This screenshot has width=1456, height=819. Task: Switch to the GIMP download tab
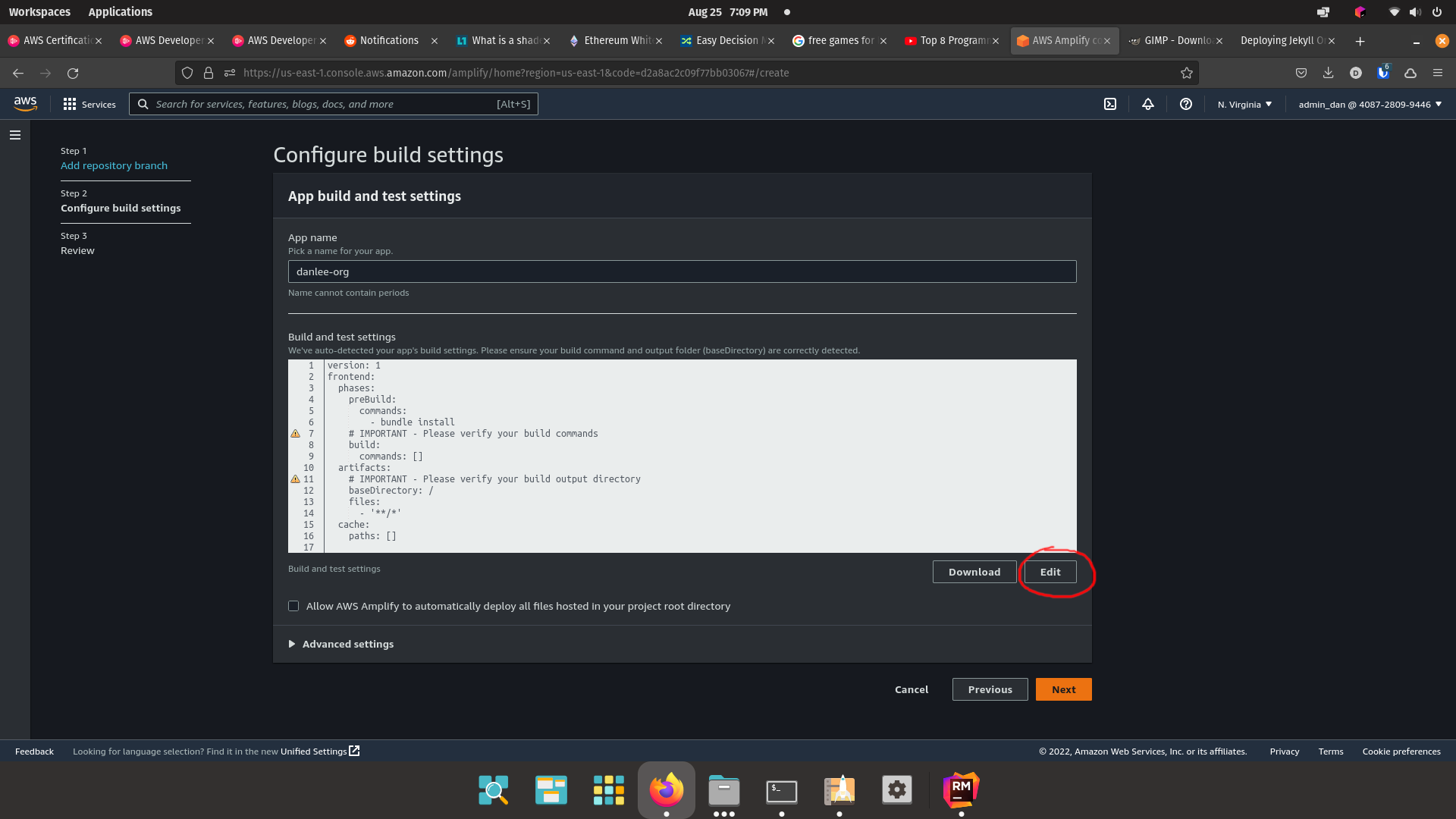pos(1172,41)
